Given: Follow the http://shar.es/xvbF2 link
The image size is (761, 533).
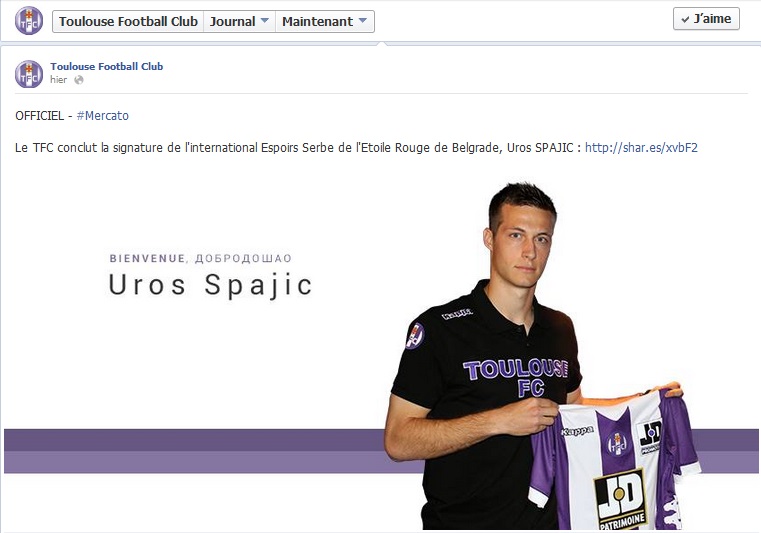Looking at the screenshot, I should (x=641, y=148).
